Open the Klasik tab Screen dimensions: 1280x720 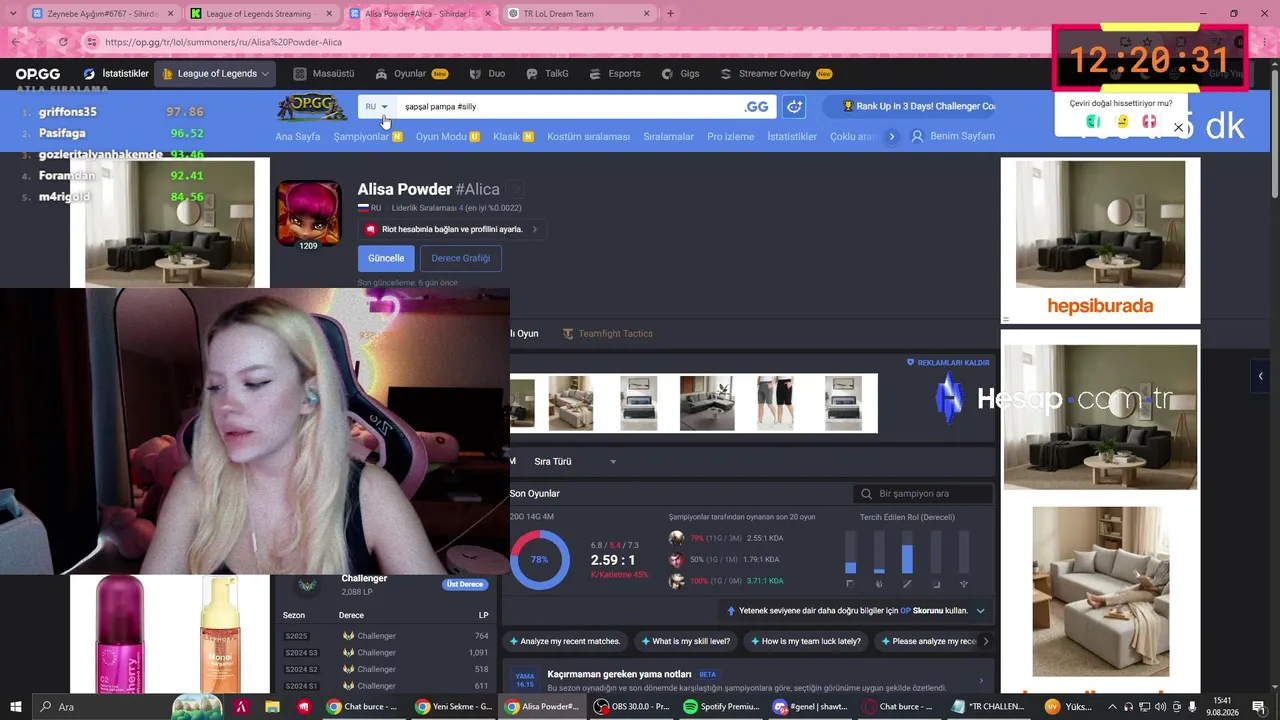[513, 137]
